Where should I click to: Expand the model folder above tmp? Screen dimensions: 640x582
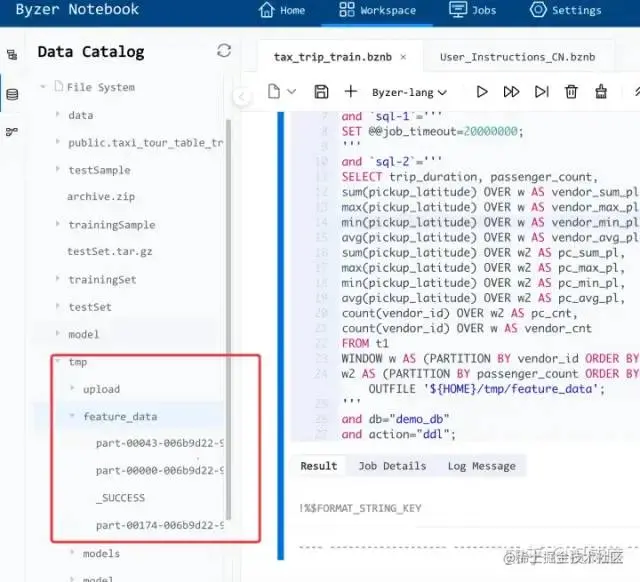pos(58,333)
